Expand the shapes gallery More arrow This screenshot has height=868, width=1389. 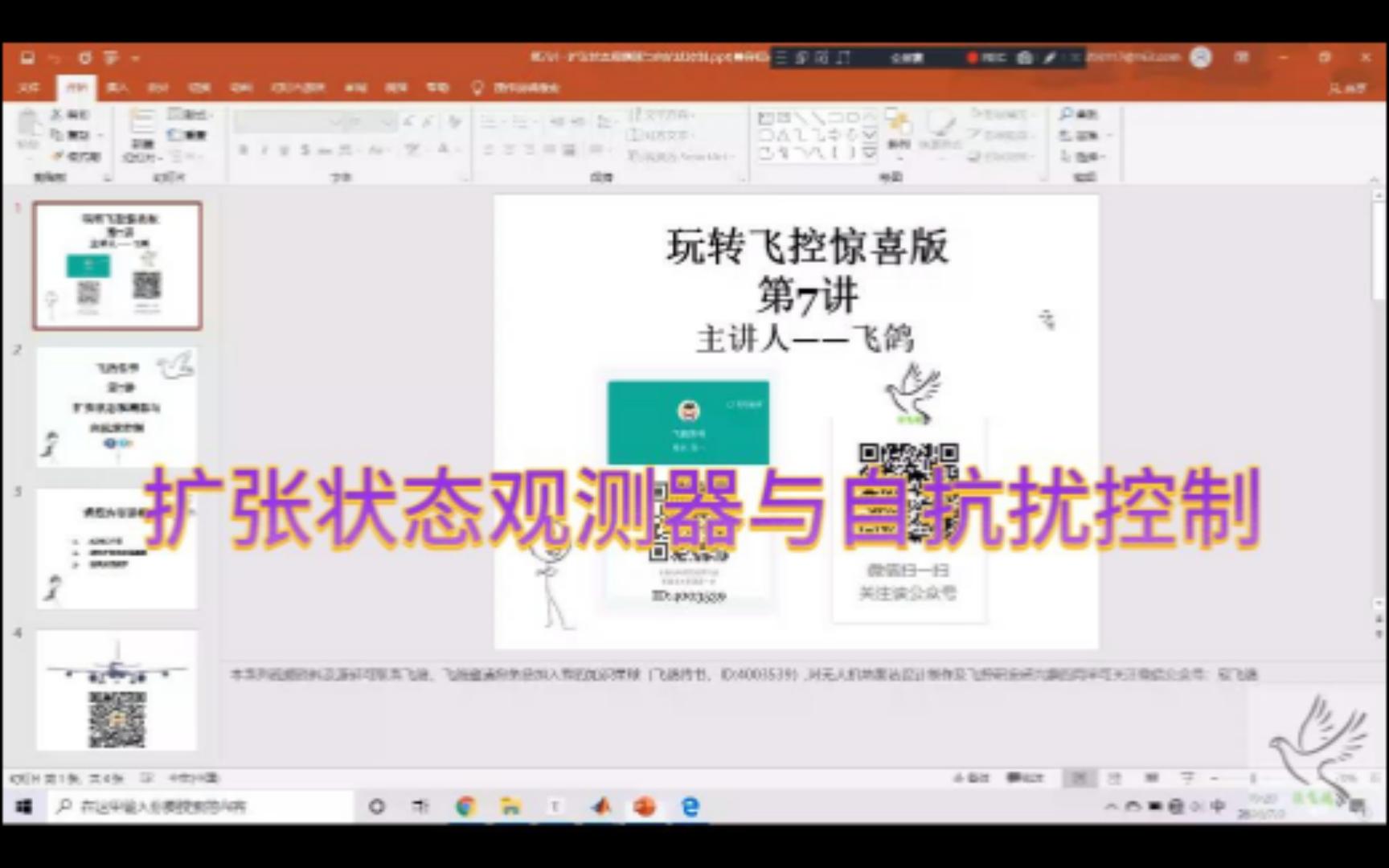(x=870, y=152)
